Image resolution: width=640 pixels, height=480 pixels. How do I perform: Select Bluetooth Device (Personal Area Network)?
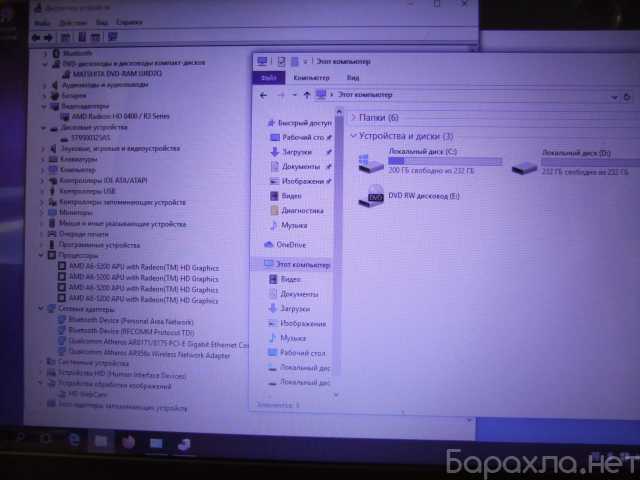pyautogui.click(x=131, y=321)
